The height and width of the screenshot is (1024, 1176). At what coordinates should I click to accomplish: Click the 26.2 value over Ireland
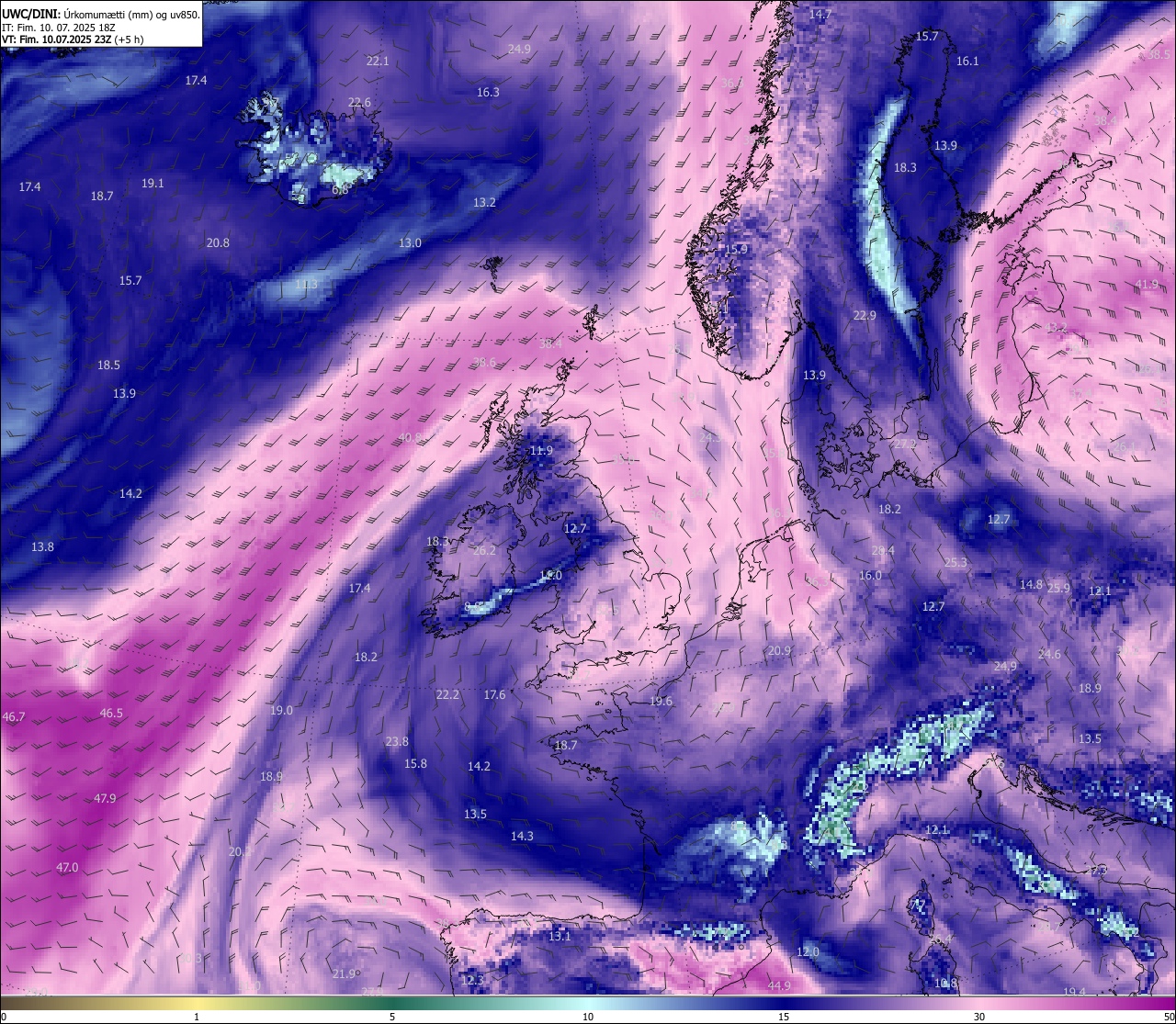pyautogui.click(x=483, y=551)
